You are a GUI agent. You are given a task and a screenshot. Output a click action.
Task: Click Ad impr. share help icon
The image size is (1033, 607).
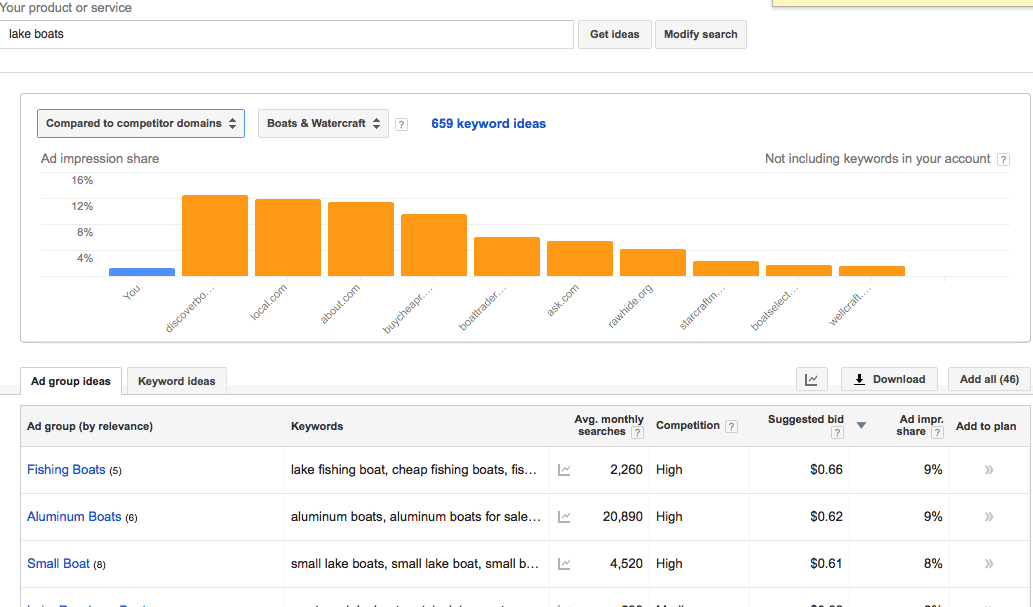(x=937, y=433)
